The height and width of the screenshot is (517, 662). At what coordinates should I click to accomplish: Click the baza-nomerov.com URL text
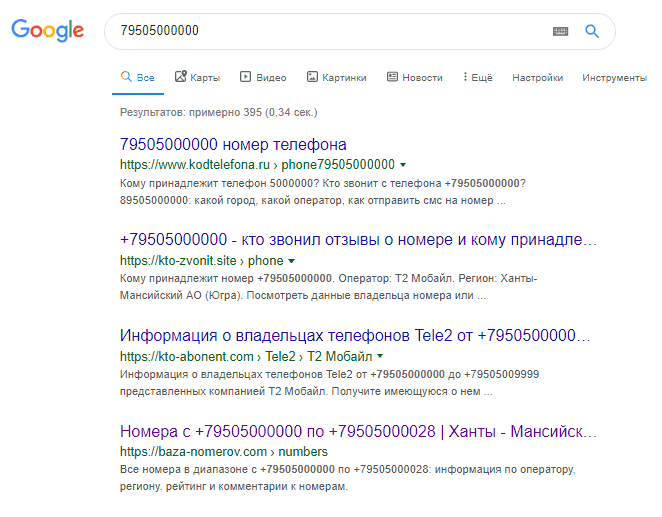(223, 452)
